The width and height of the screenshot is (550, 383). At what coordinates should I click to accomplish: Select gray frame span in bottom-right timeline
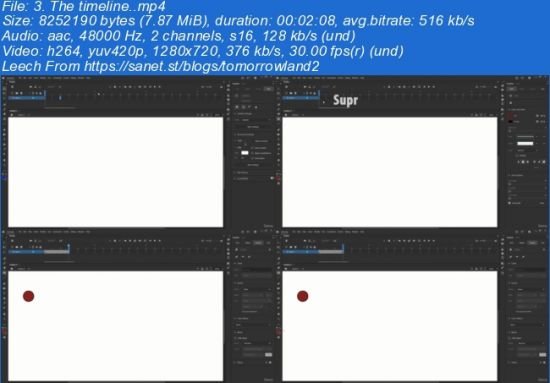pos(330,252)
